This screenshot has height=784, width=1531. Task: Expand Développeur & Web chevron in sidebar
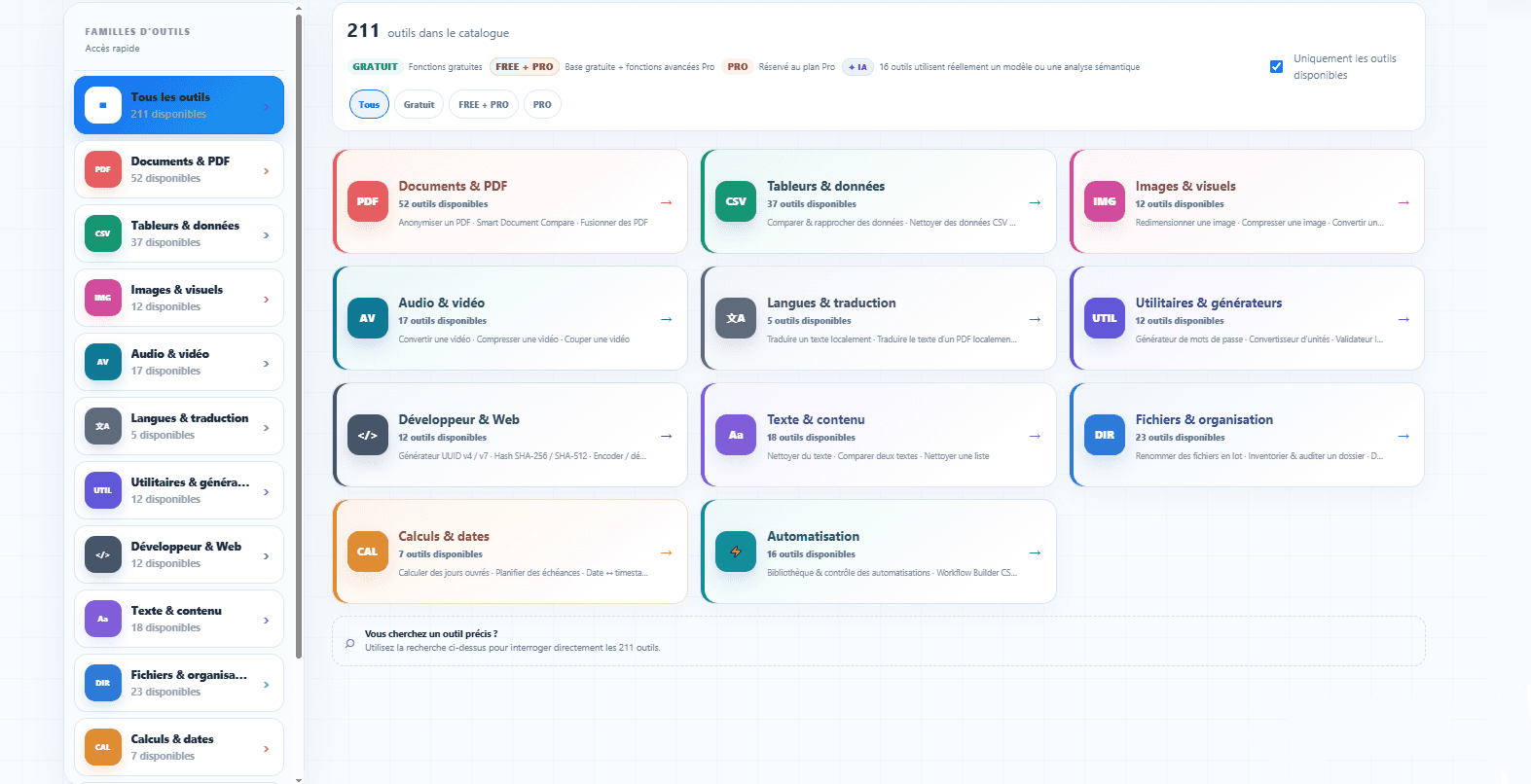click(x=266, y=556)
